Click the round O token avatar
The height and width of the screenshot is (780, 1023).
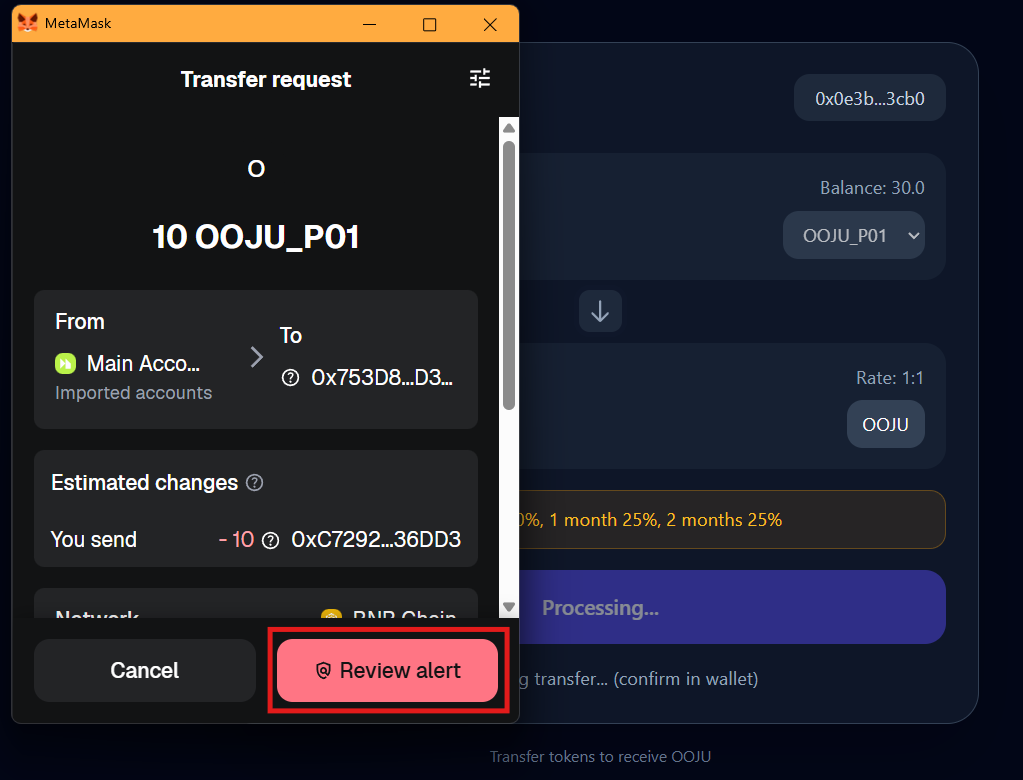(256, 170)
